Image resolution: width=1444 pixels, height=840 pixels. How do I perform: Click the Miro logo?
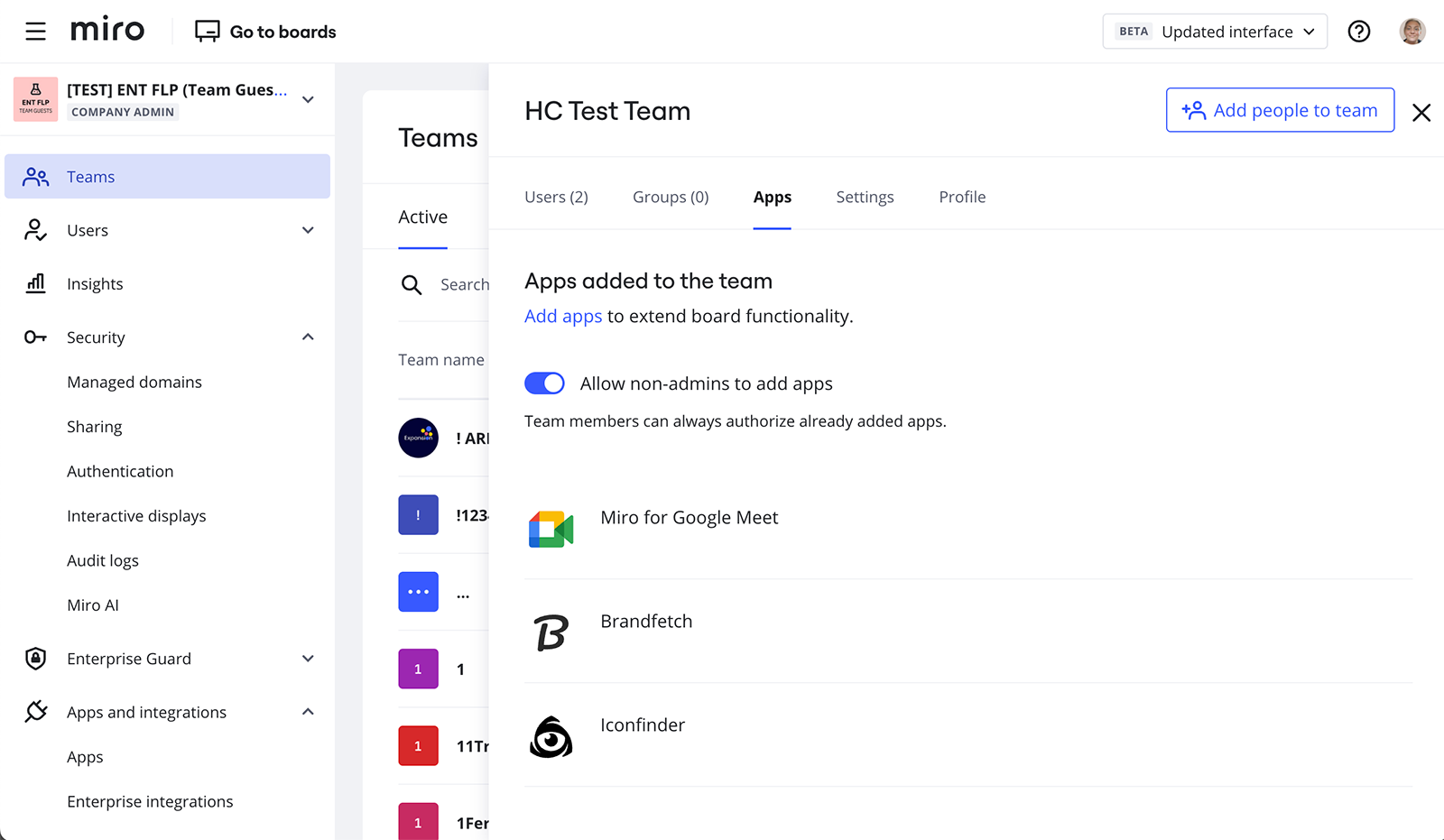[x=106, y=30]
